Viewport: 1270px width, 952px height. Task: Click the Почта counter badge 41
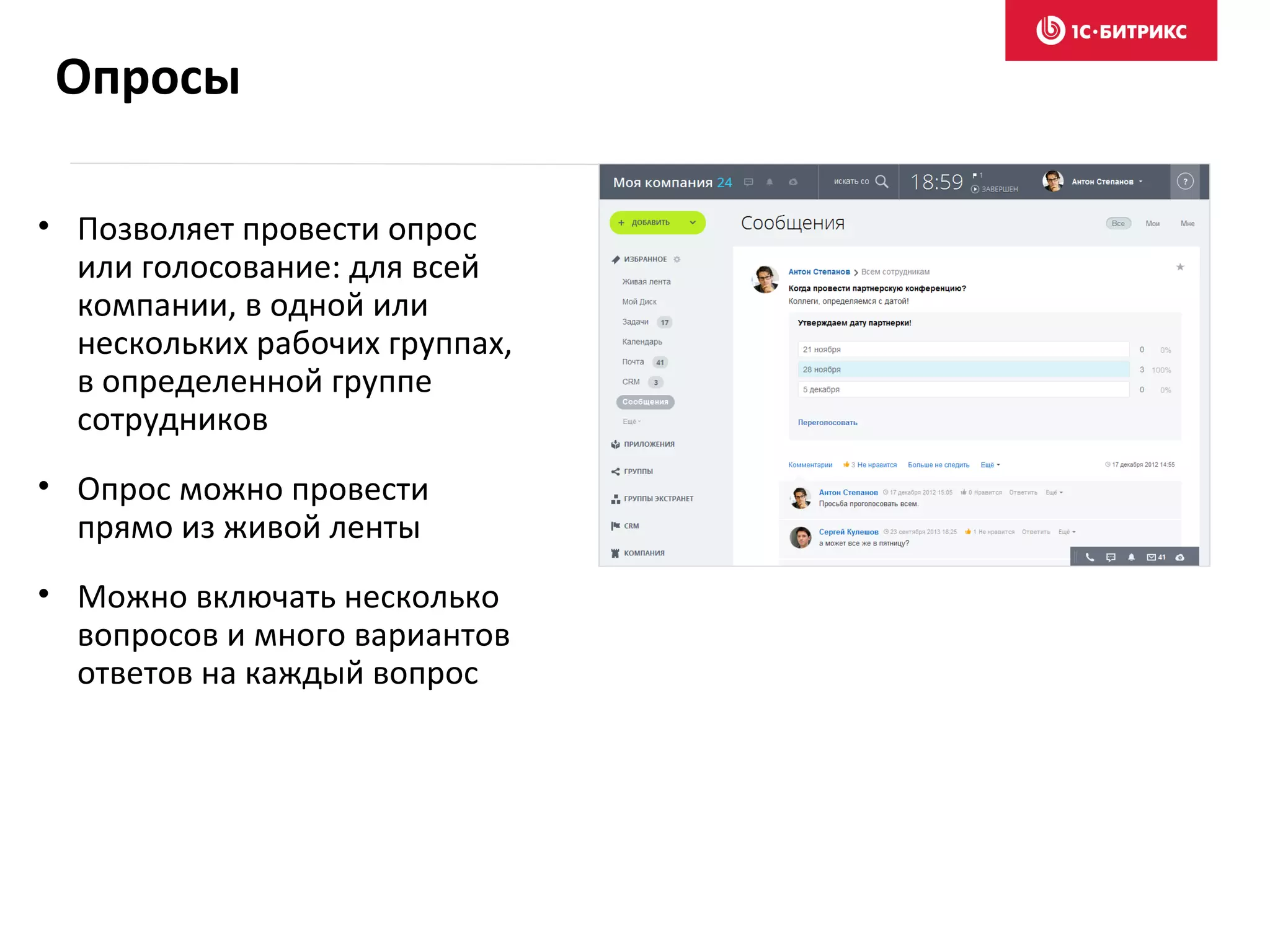click(x=660, y=363)
